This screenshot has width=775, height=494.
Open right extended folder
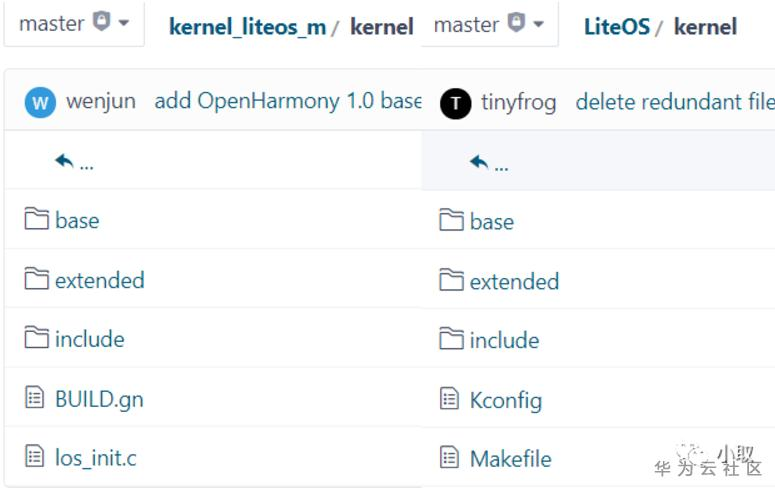(514, 281)
